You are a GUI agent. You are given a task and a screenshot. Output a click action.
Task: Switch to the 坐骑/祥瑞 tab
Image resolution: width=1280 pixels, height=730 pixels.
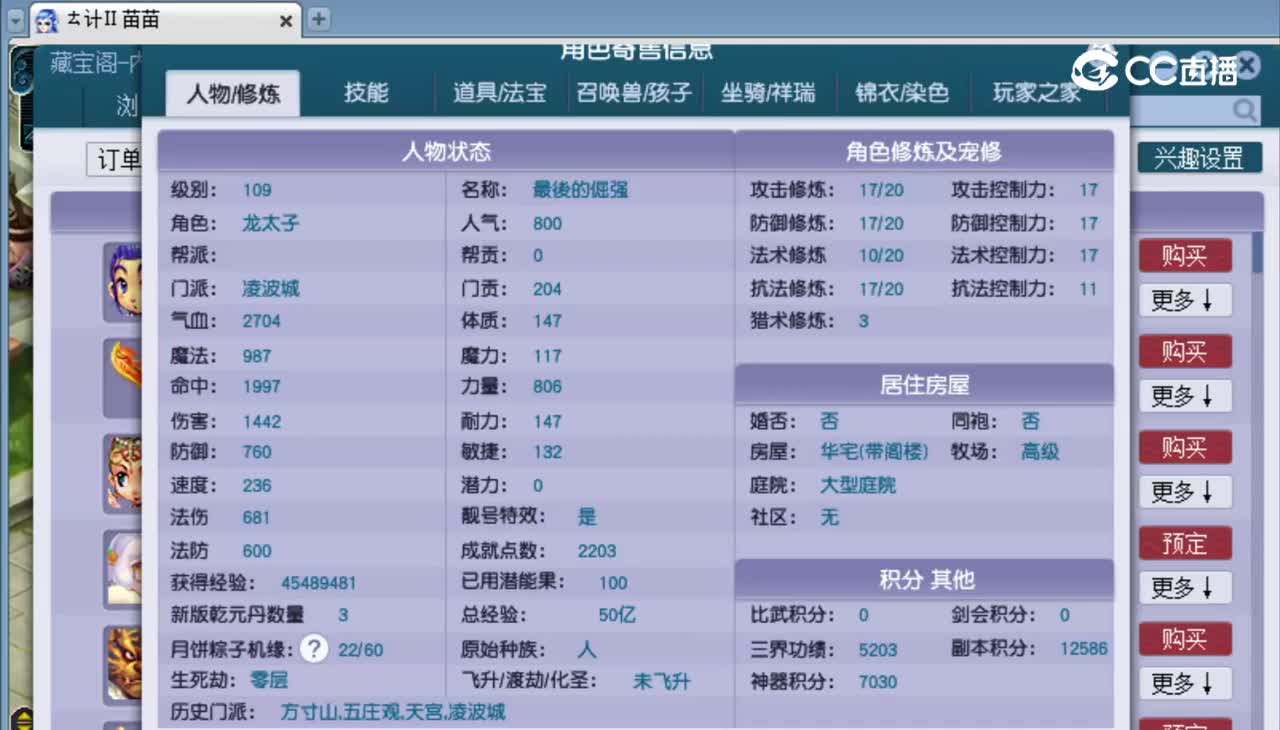pyautogui.click(x=769, y=92)
